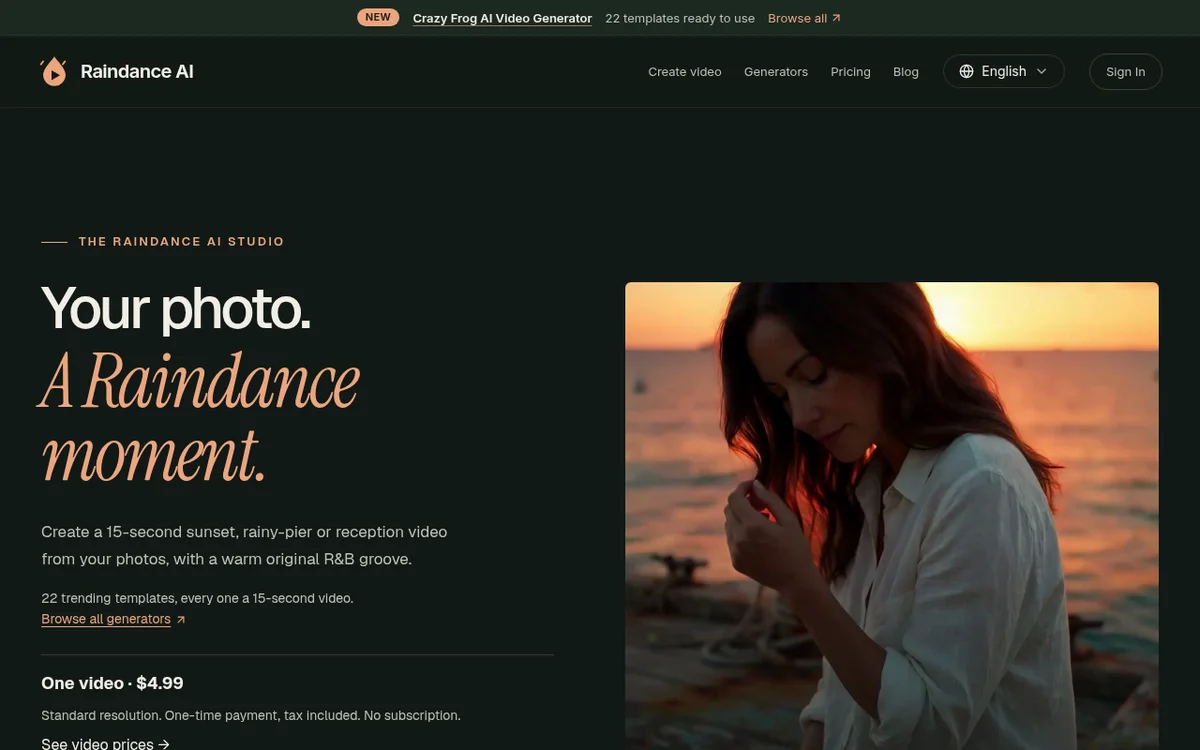Click the Sign In button
The height and width of the screenshot is (750, 1200).
click(x=1126, y=72)
